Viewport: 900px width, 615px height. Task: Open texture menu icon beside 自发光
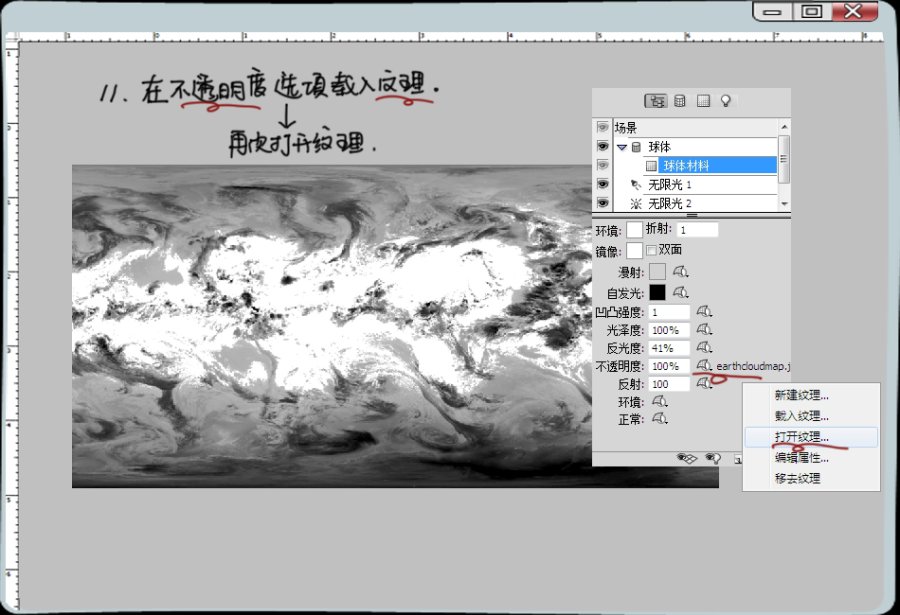point(680,292)
